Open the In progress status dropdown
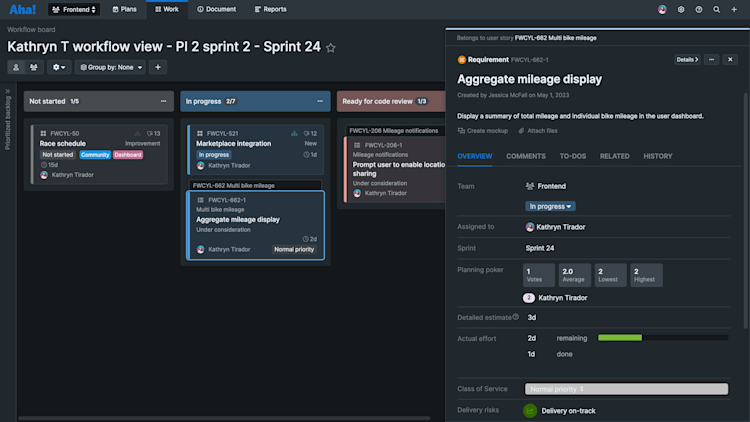 pyautogui.click(x=550, y=206)
